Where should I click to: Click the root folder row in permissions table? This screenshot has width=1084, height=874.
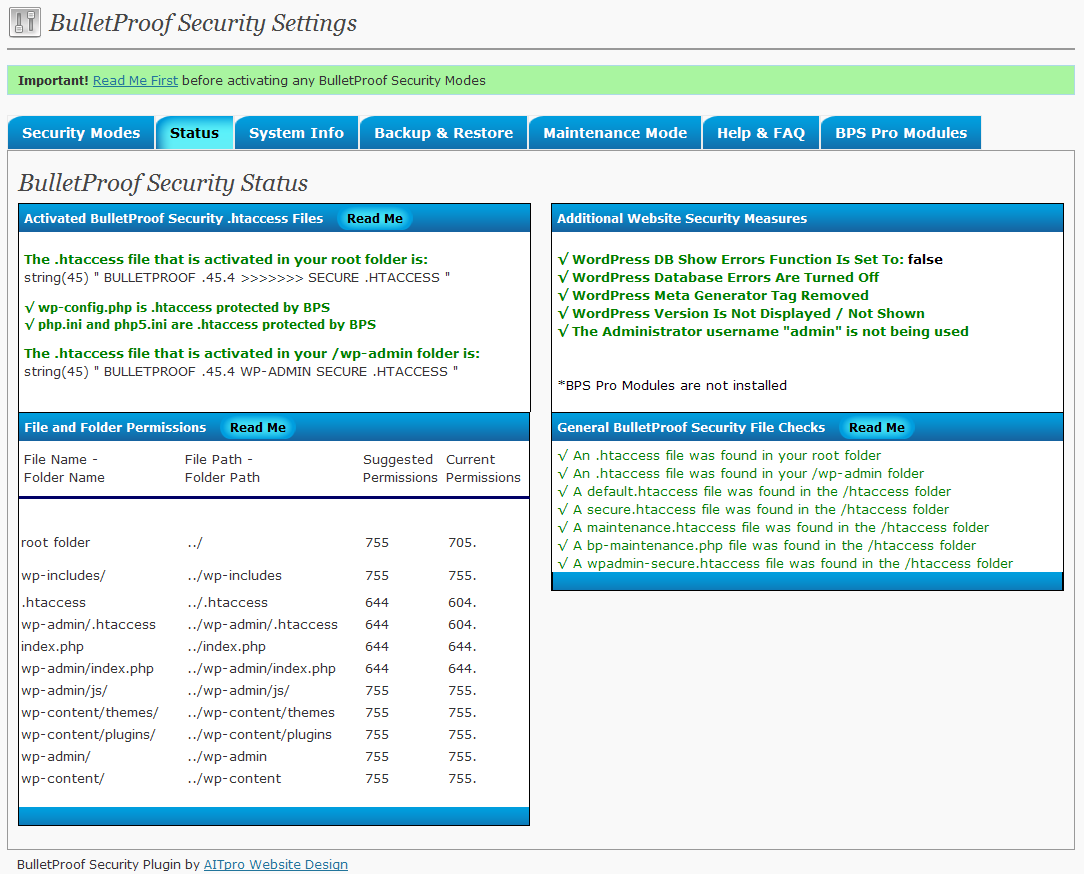click(274, 543)
